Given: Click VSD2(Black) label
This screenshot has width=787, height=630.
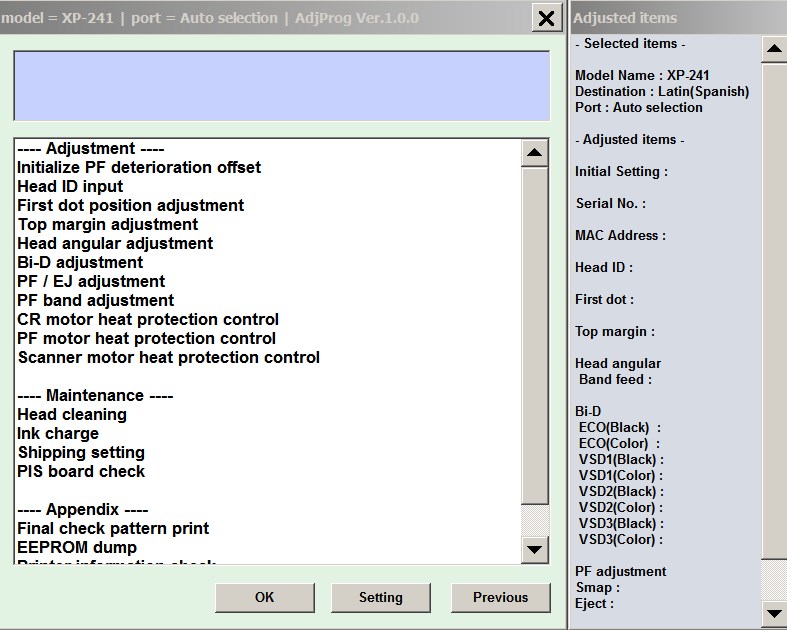Looking at the screenshot, I should tap(621, 492).
